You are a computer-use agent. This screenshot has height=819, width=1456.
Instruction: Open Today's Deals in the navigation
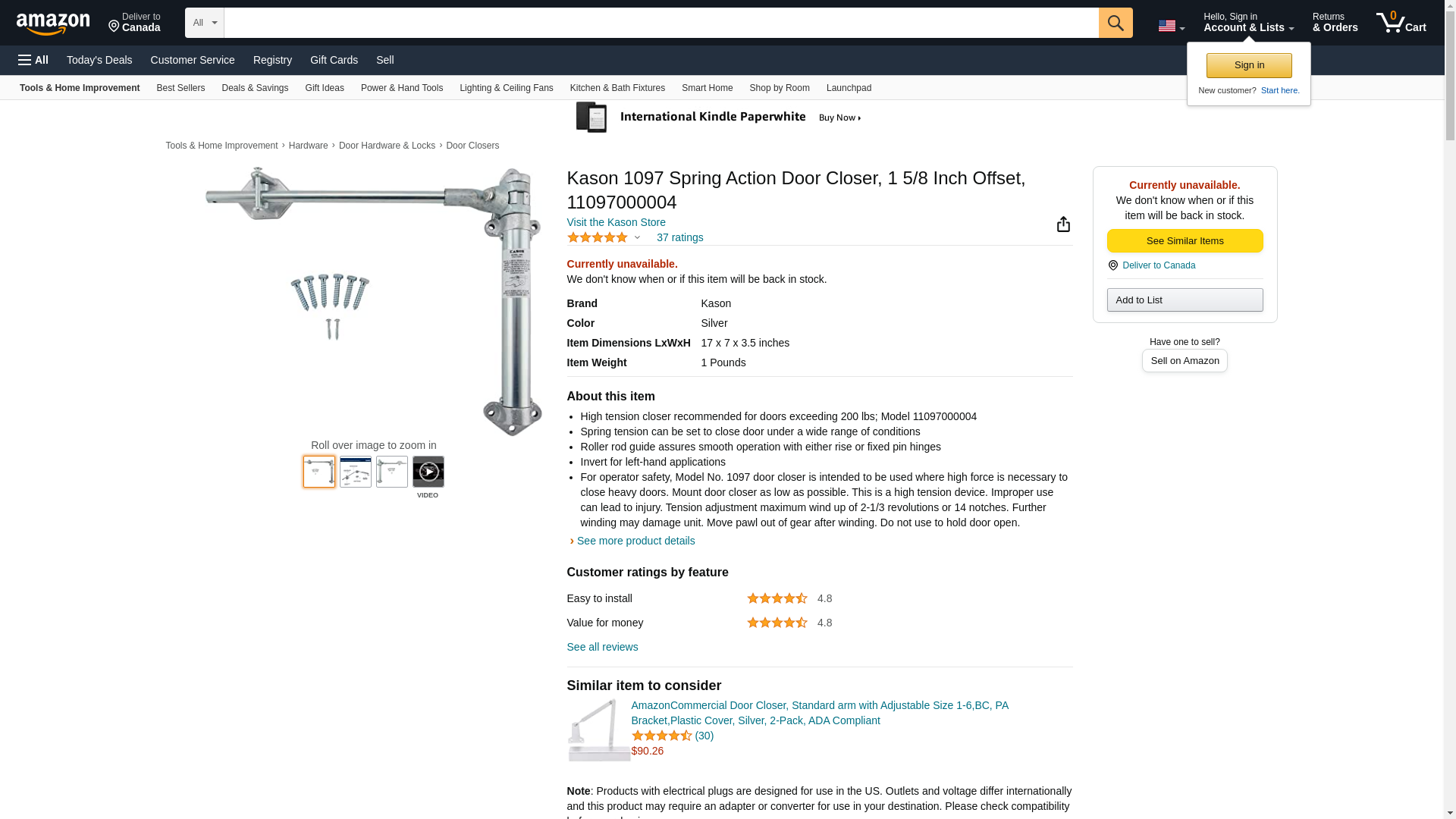tap(99, 60)
